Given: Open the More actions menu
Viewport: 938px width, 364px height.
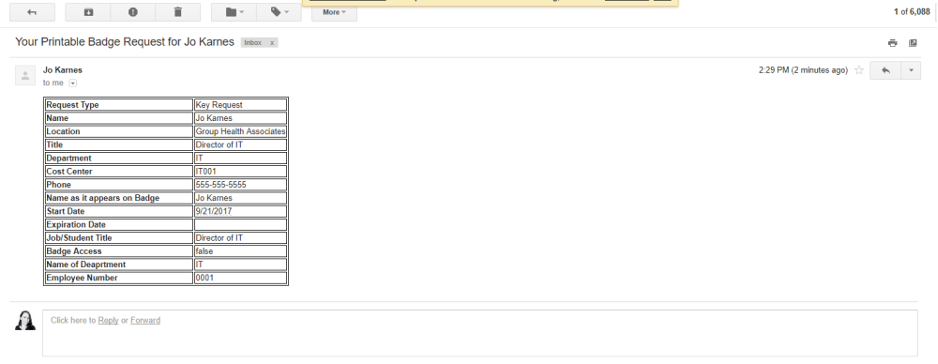Looking at the screenshot, I should coord(334,12).
